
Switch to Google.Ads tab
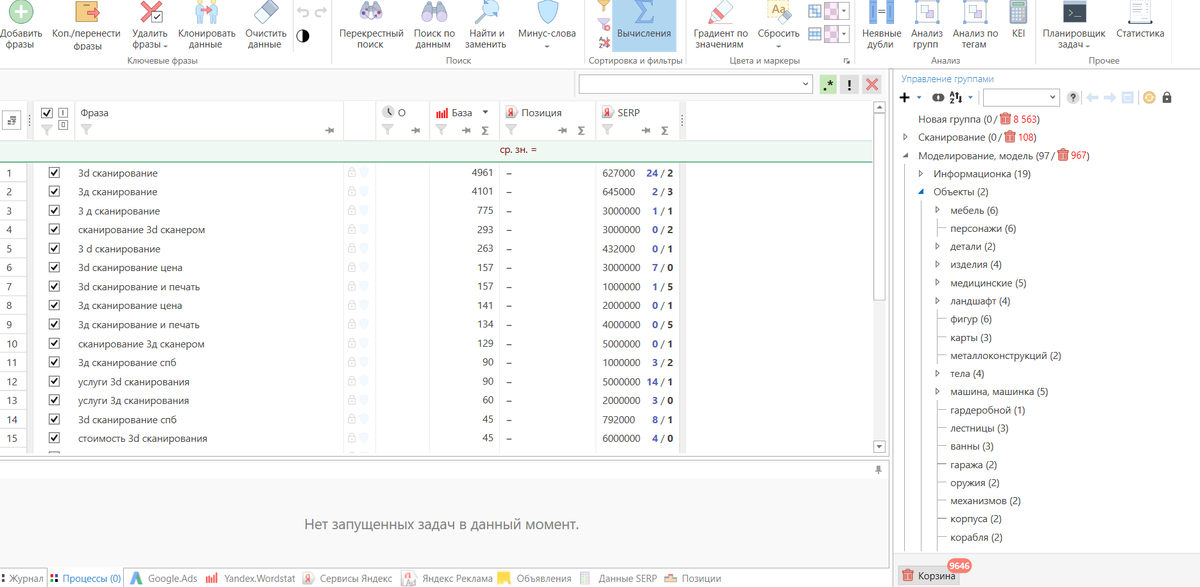[163, 578]
